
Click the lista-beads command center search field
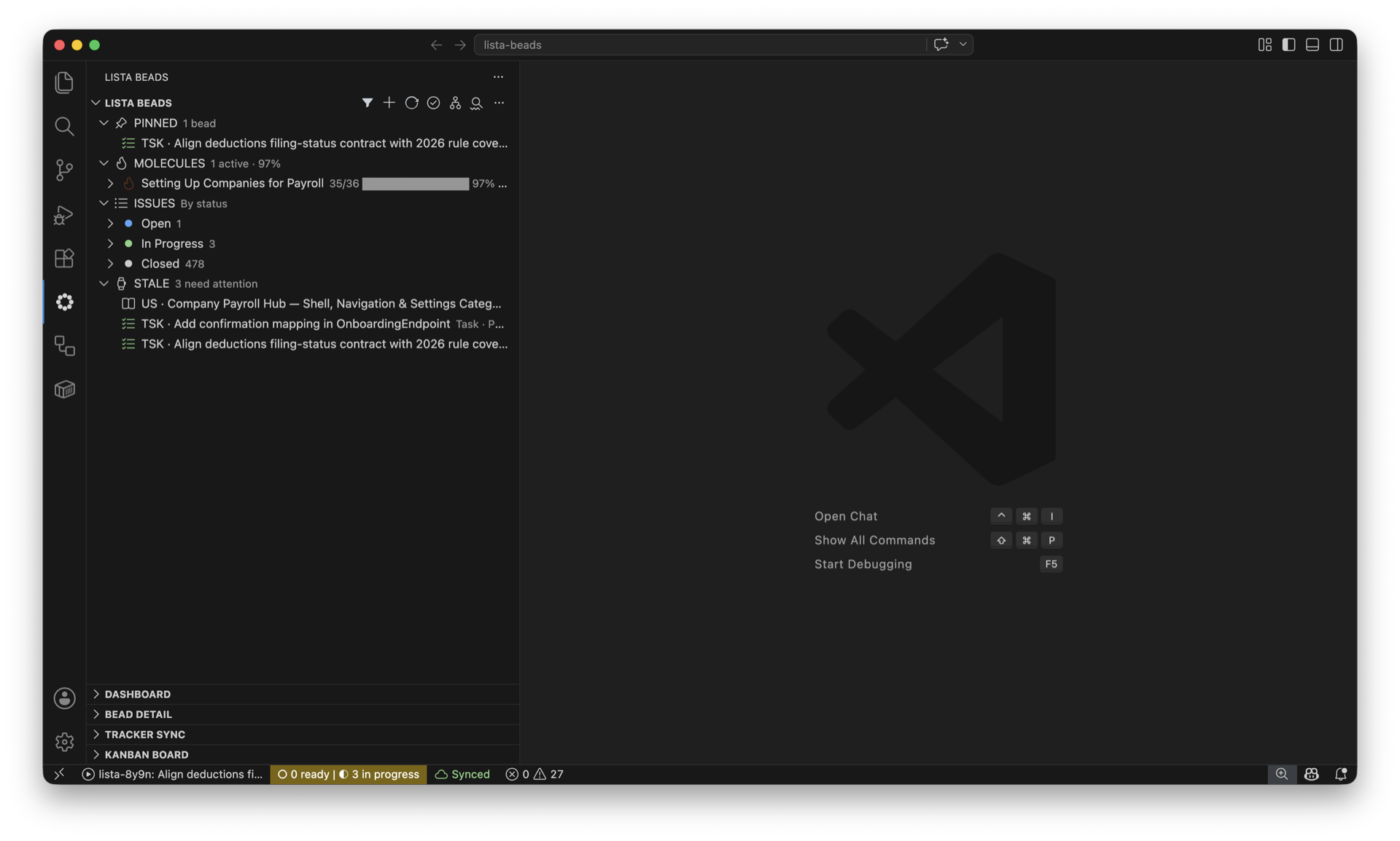pyautogui.click(x=700, y=44)
